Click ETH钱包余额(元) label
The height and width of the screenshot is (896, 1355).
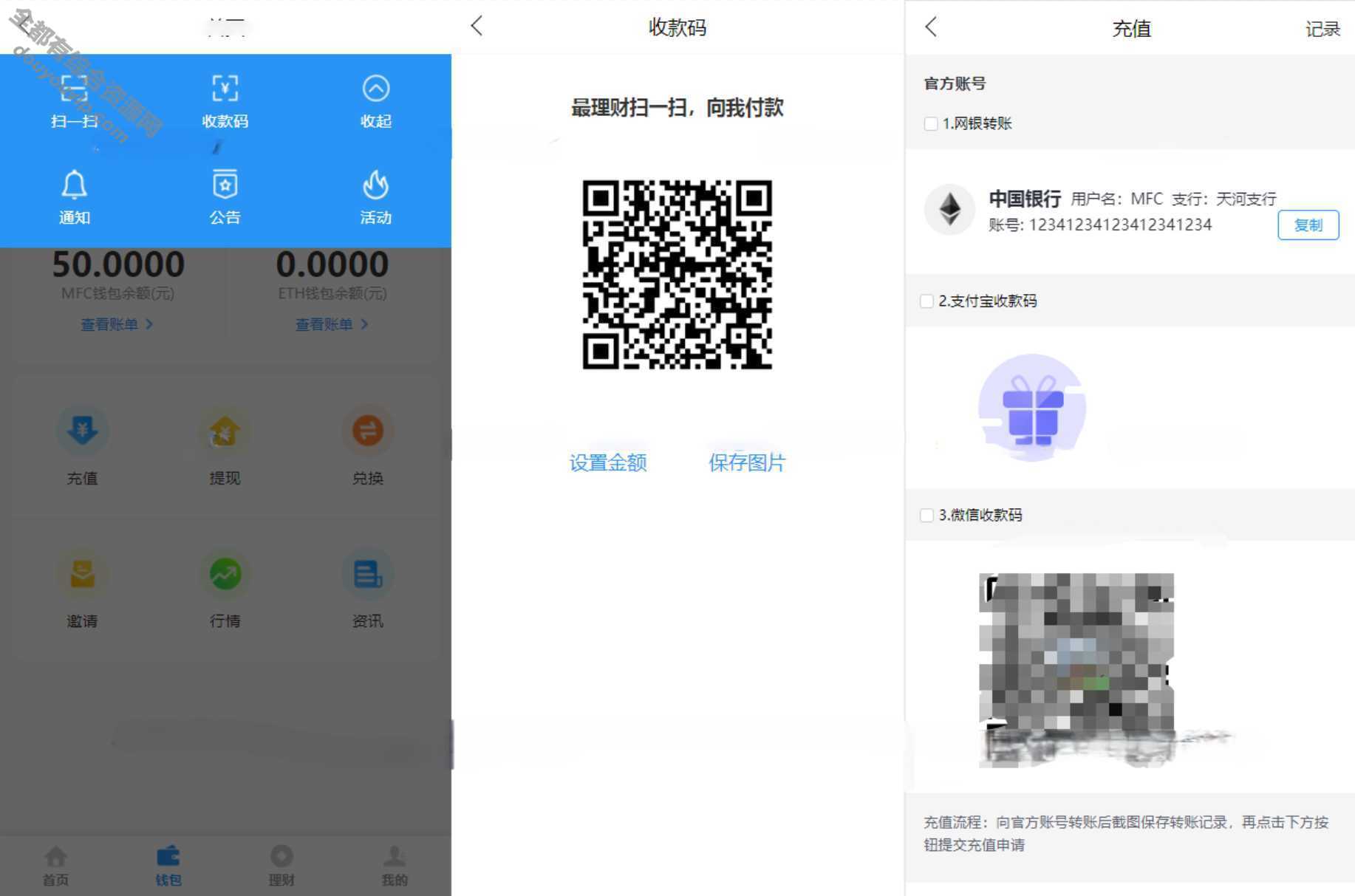tap(332, 294)
